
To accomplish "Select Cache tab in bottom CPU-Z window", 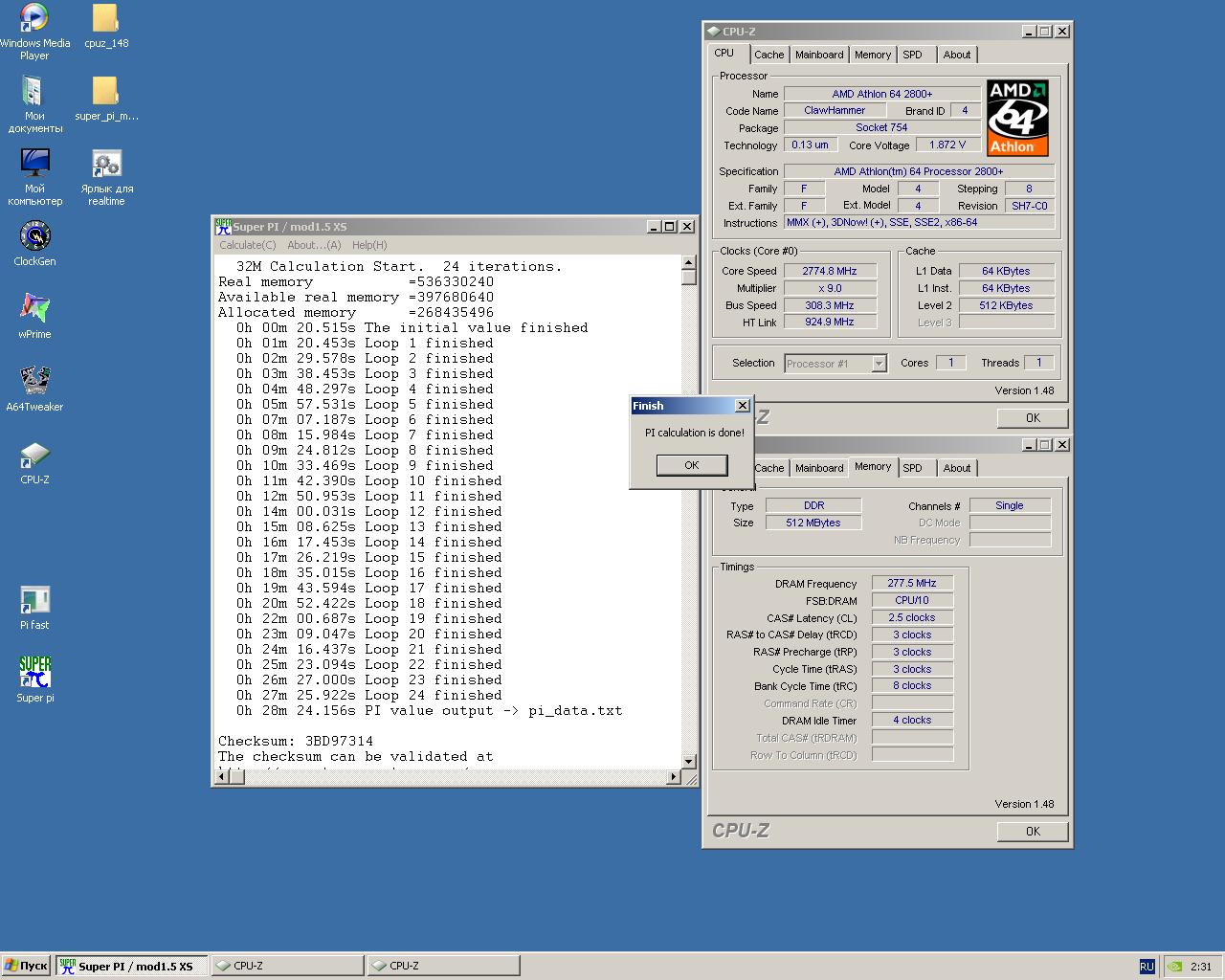I will click(768, 468).
